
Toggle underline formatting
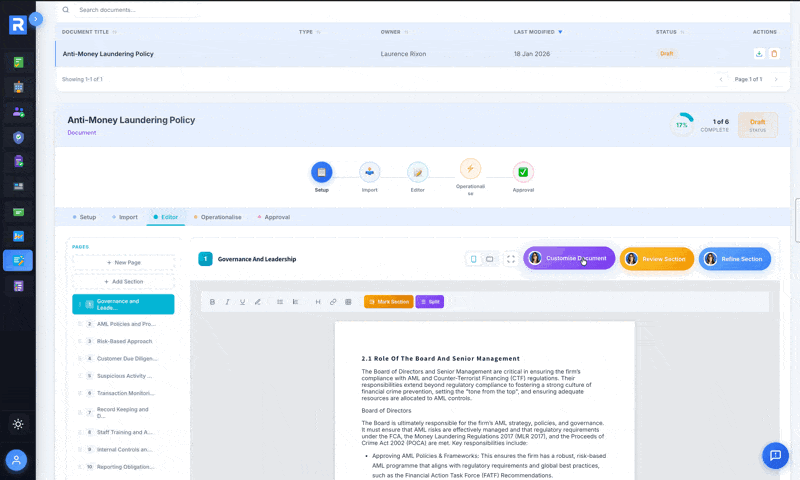(x=242, y=302)
